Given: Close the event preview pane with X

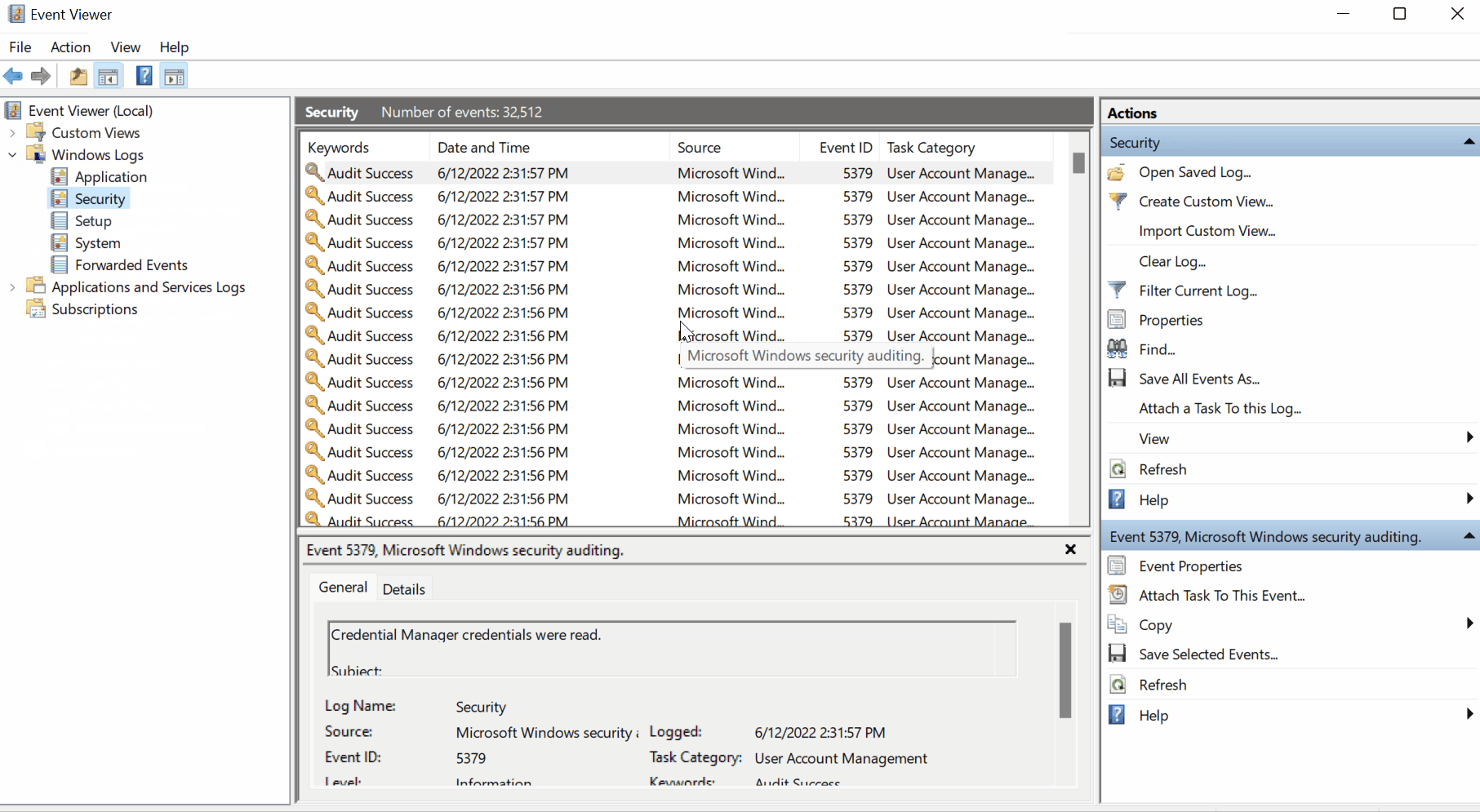Looking at the screenshot, I should point(1070,550).
